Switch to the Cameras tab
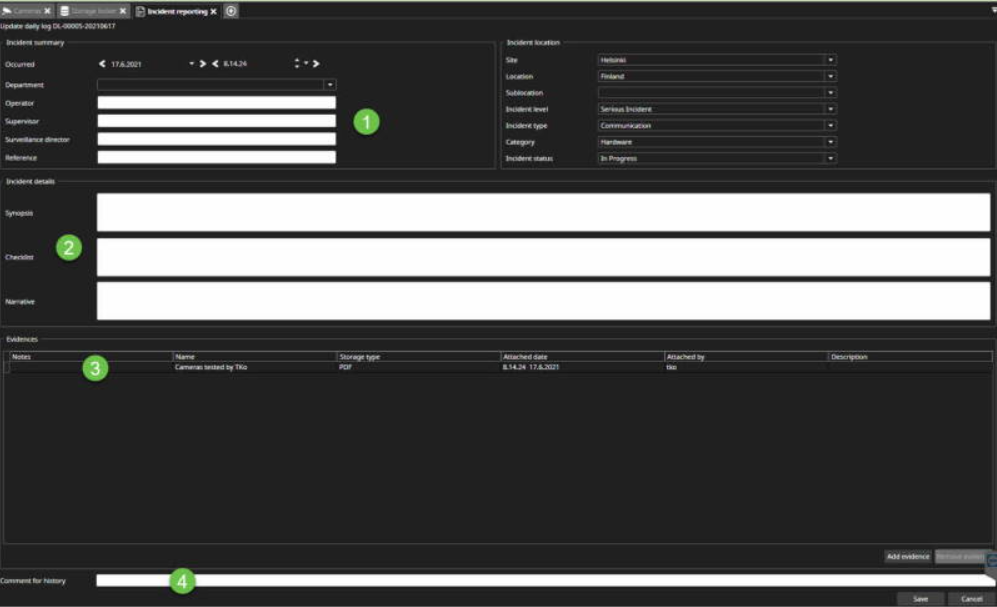Image resolution: width=997 pixels, height=607 pixels. 22,11
